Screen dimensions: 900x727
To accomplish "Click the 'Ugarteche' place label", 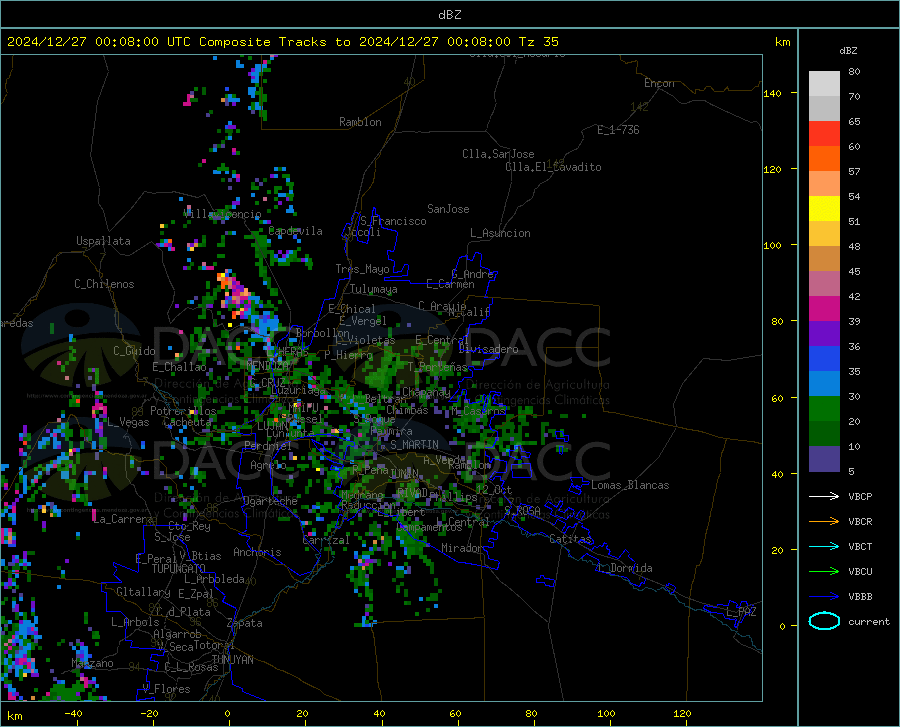I will [x=270, y=501].
